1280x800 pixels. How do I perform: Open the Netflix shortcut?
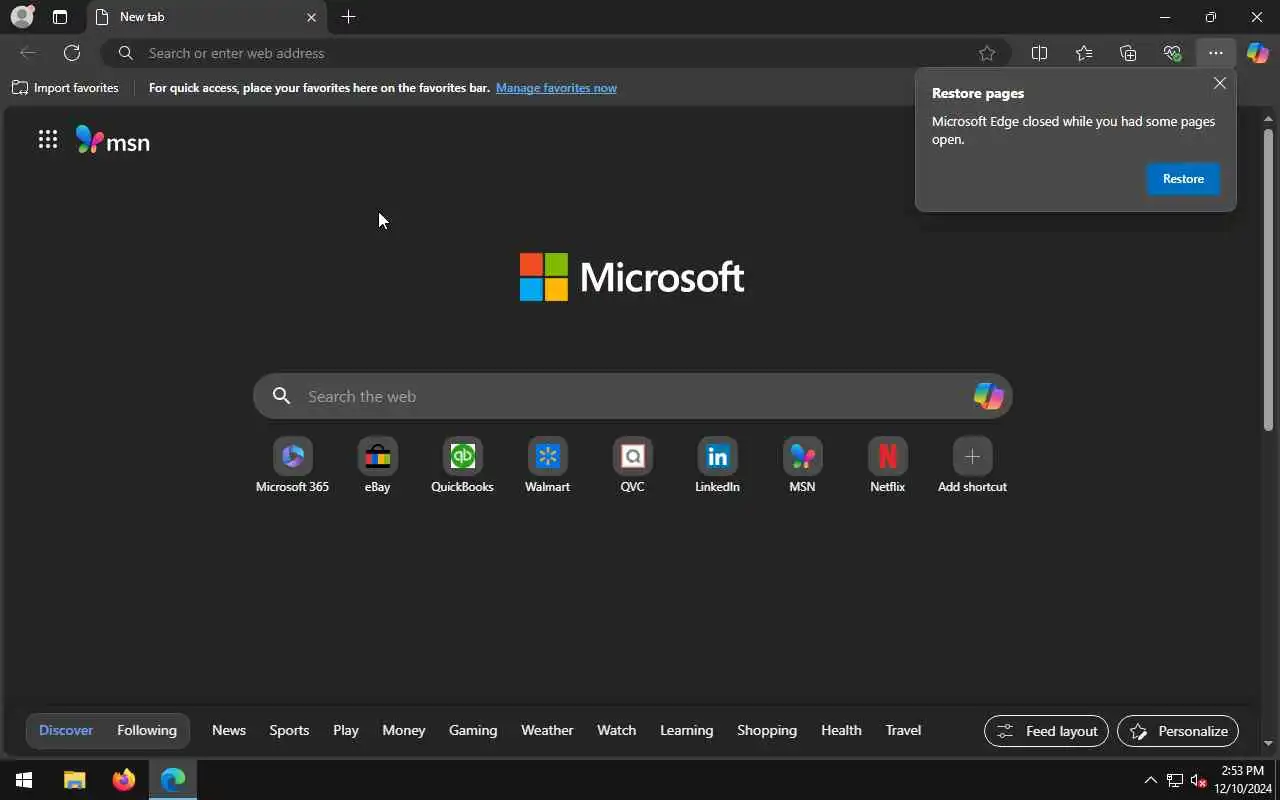(x=887, y=465)
